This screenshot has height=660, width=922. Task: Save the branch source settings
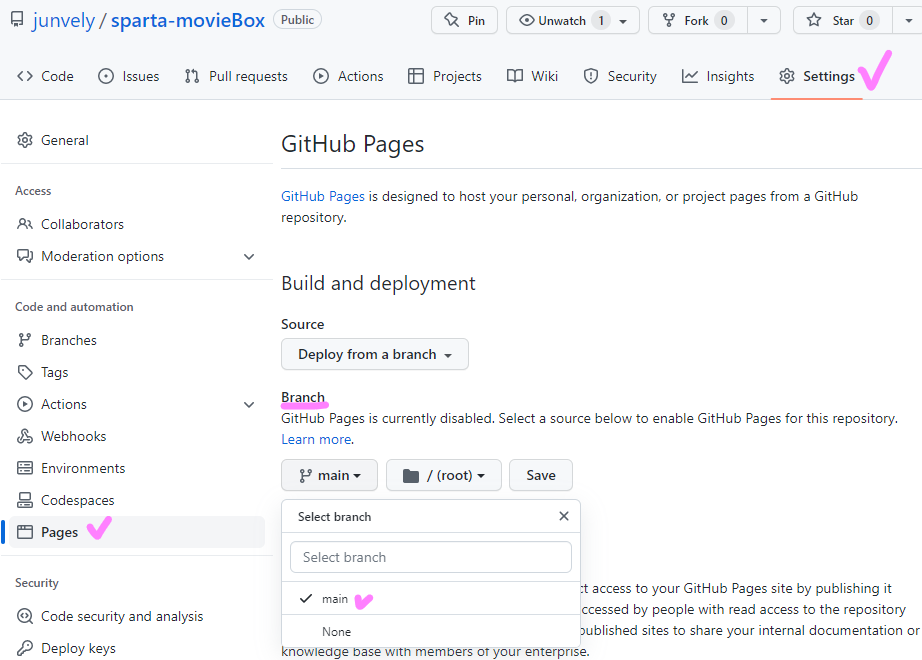[541, 475]
